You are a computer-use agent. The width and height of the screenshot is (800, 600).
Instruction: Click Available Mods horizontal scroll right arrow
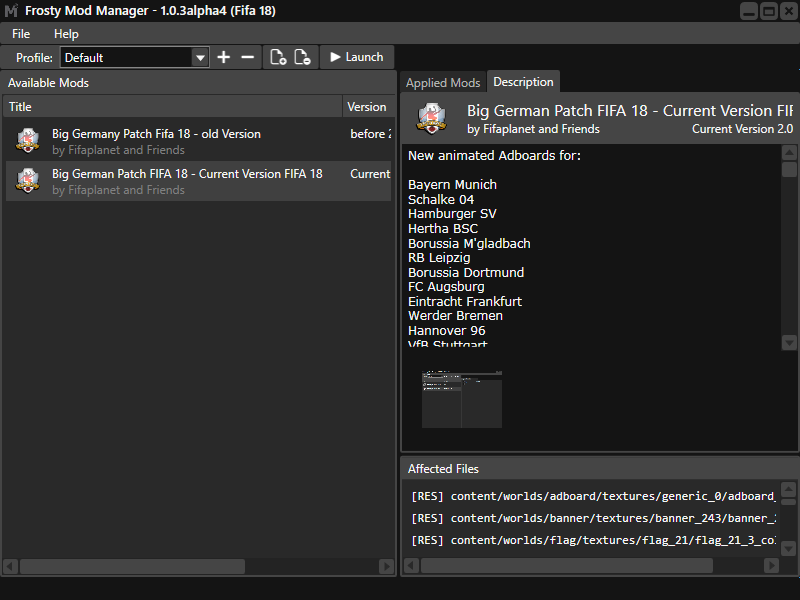point(387,566)
